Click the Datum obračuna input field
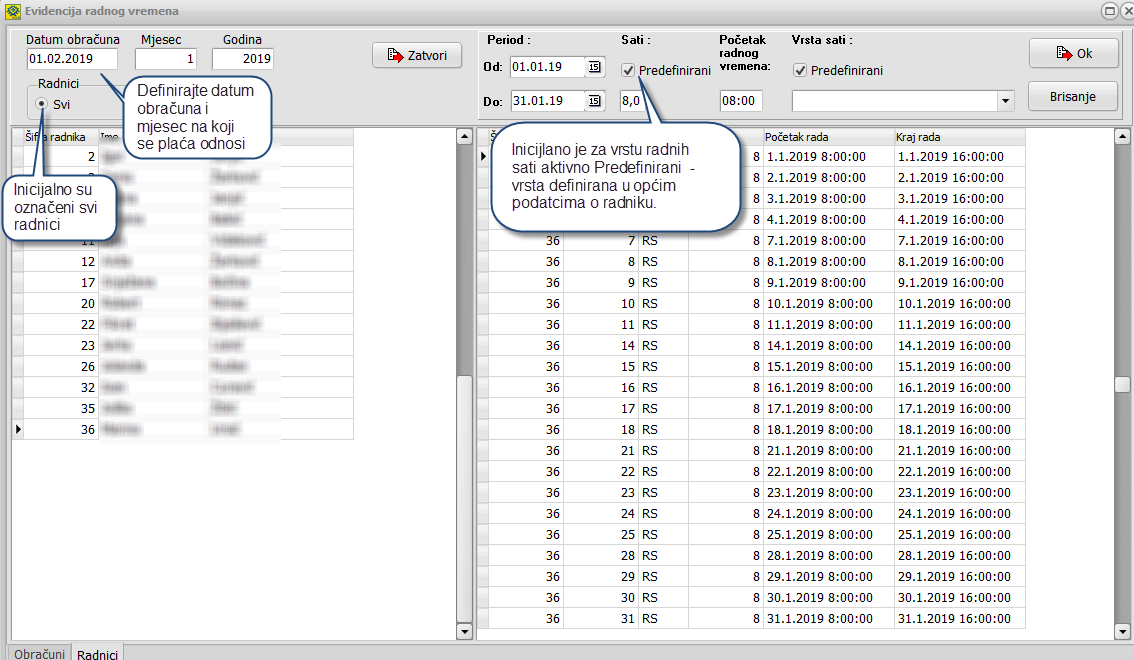The image size is (1134, 660). point(72,59)
